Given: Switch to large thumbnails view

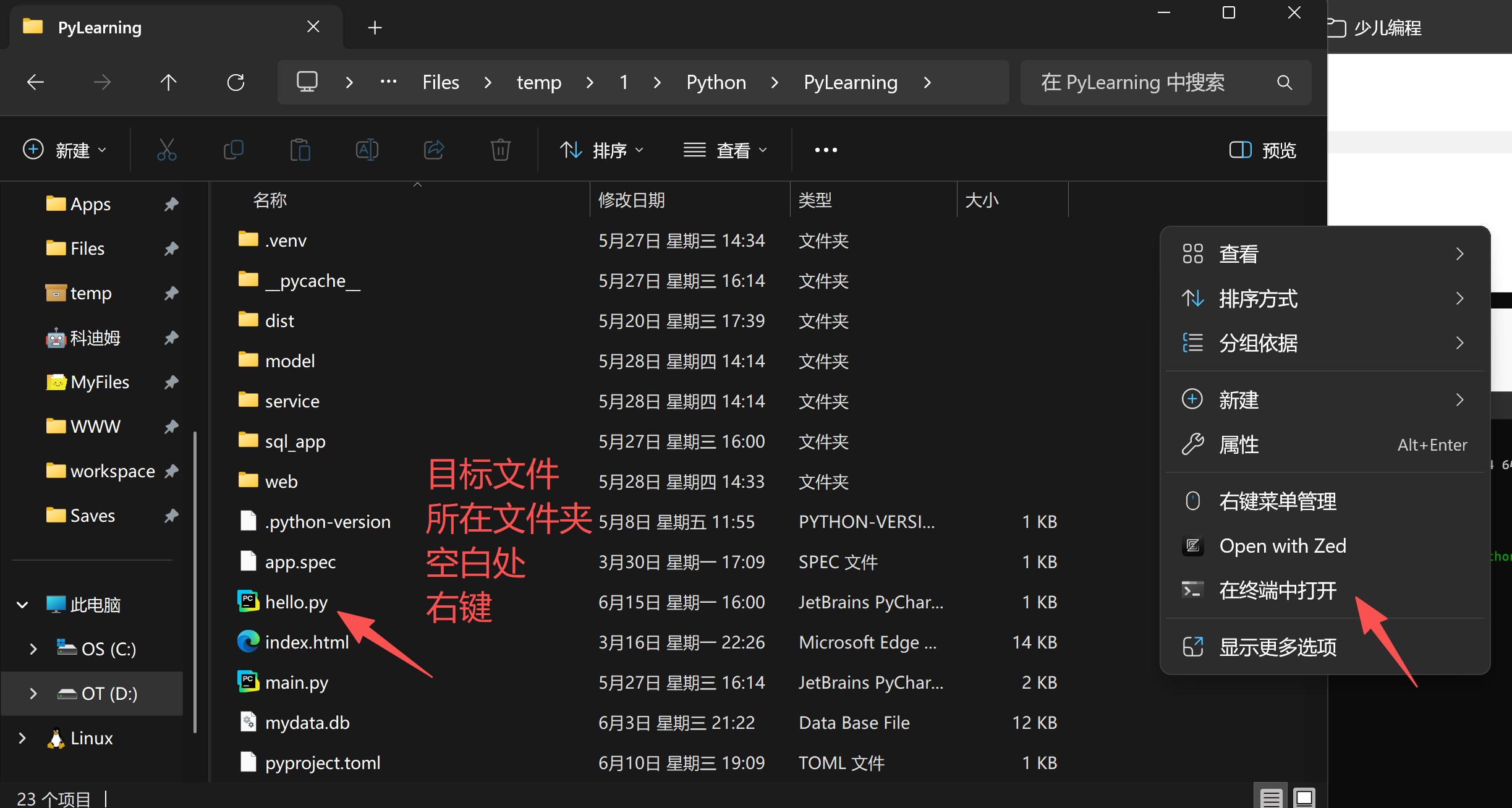Looking at the screenshot, I should (x=1304, y=797).
